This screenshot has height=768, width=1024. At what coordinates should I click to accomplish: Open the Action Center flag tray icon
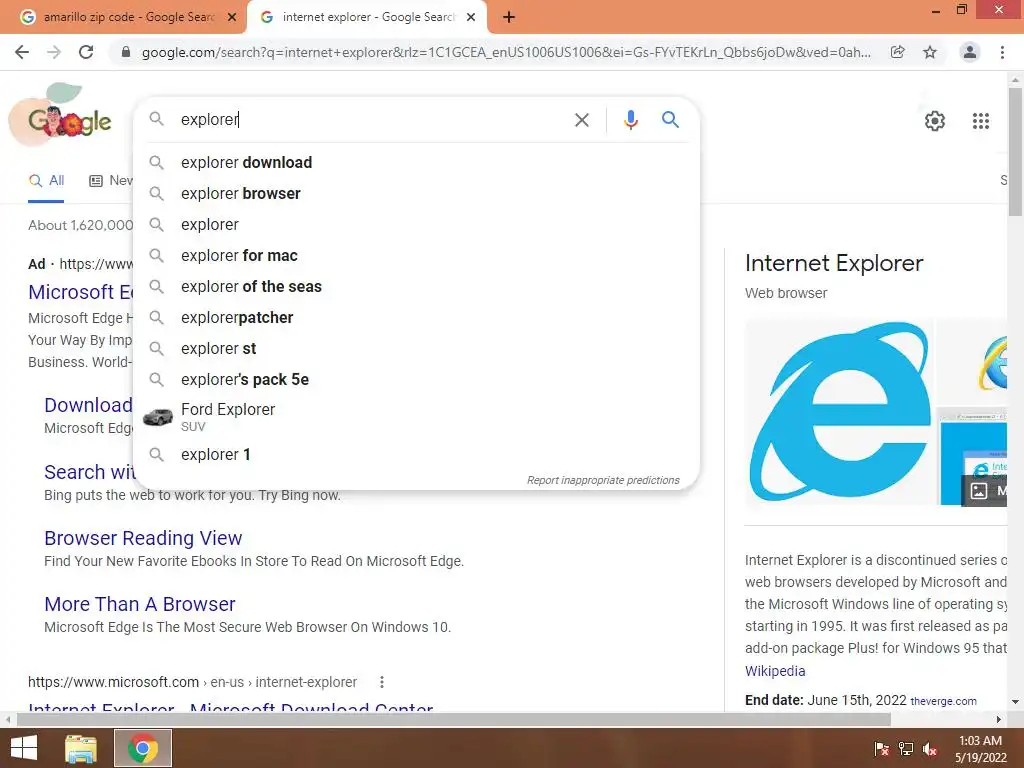pyautogui.click(x=881, y=749)
